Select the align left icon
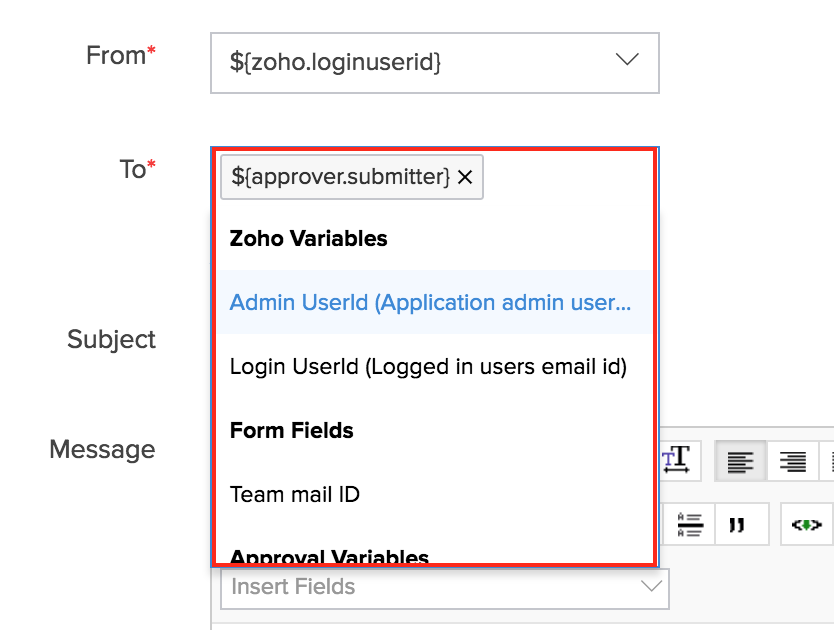The width and height of the screenshot is (834, 630). [x=740, y=461]
